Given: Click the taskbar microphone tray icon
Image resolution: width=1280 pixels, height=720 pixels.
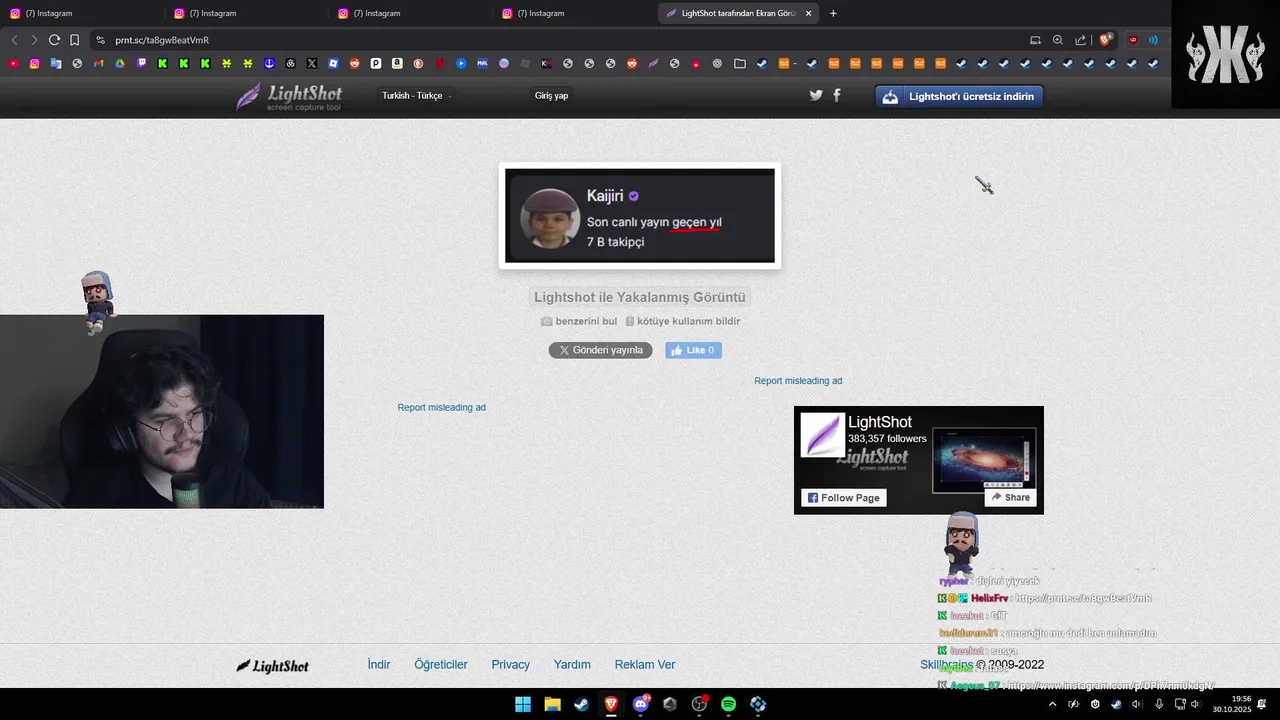Looking at the screenshot, I should (x=1158, y=704).
